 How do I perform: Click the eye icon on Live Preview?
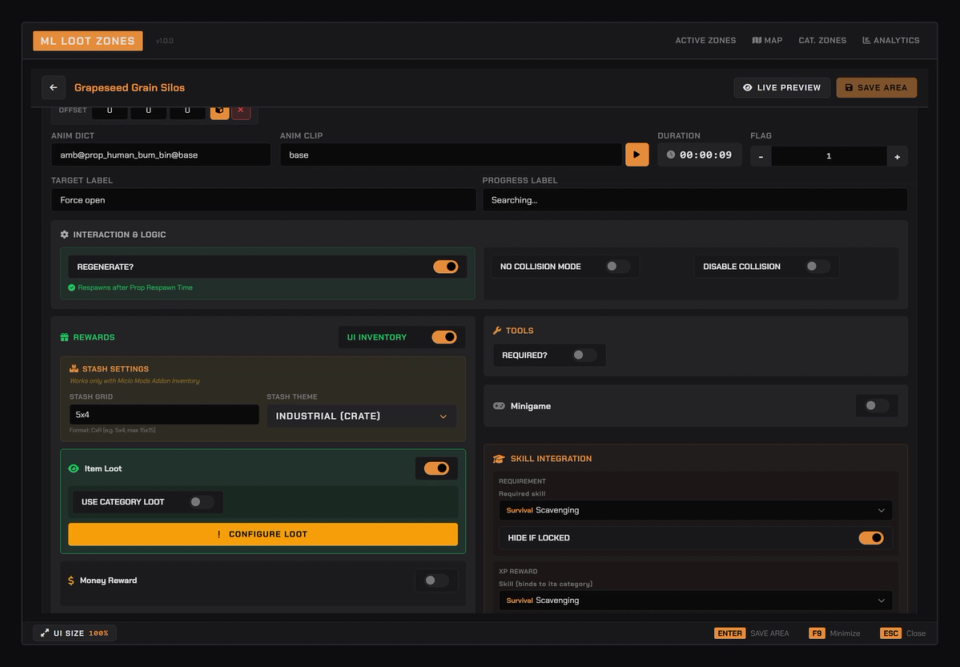point(748,88)
